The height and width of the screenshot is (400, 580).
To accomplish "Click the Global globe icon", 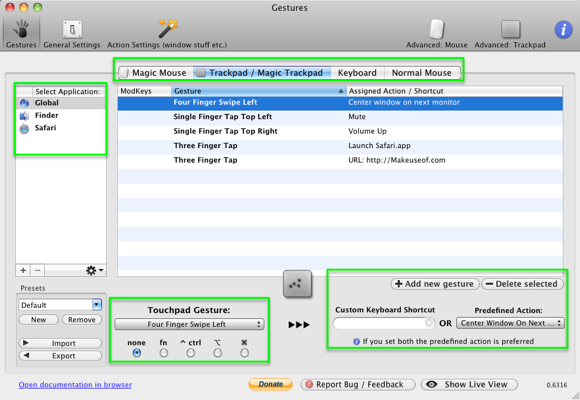I will click(24, 103).
